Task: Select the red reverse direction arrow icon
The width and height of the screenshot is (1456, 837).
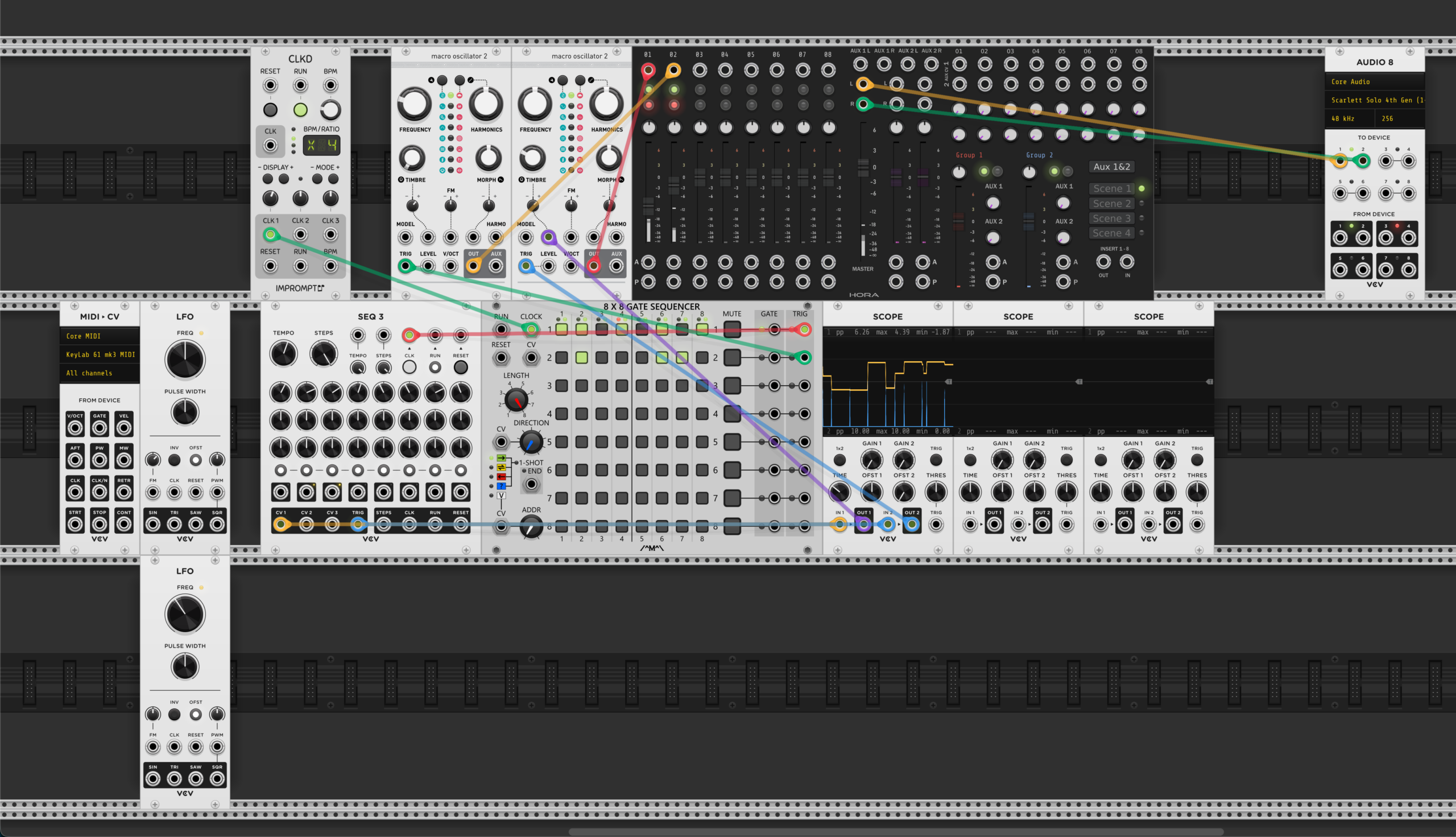Action: tap(501, 477)
